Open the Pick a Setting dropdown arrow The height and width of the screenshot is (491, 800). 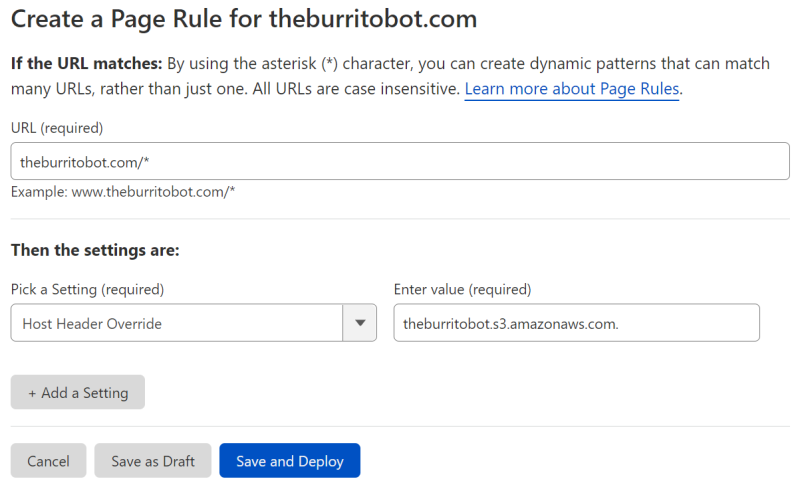(x=360, y=323)
